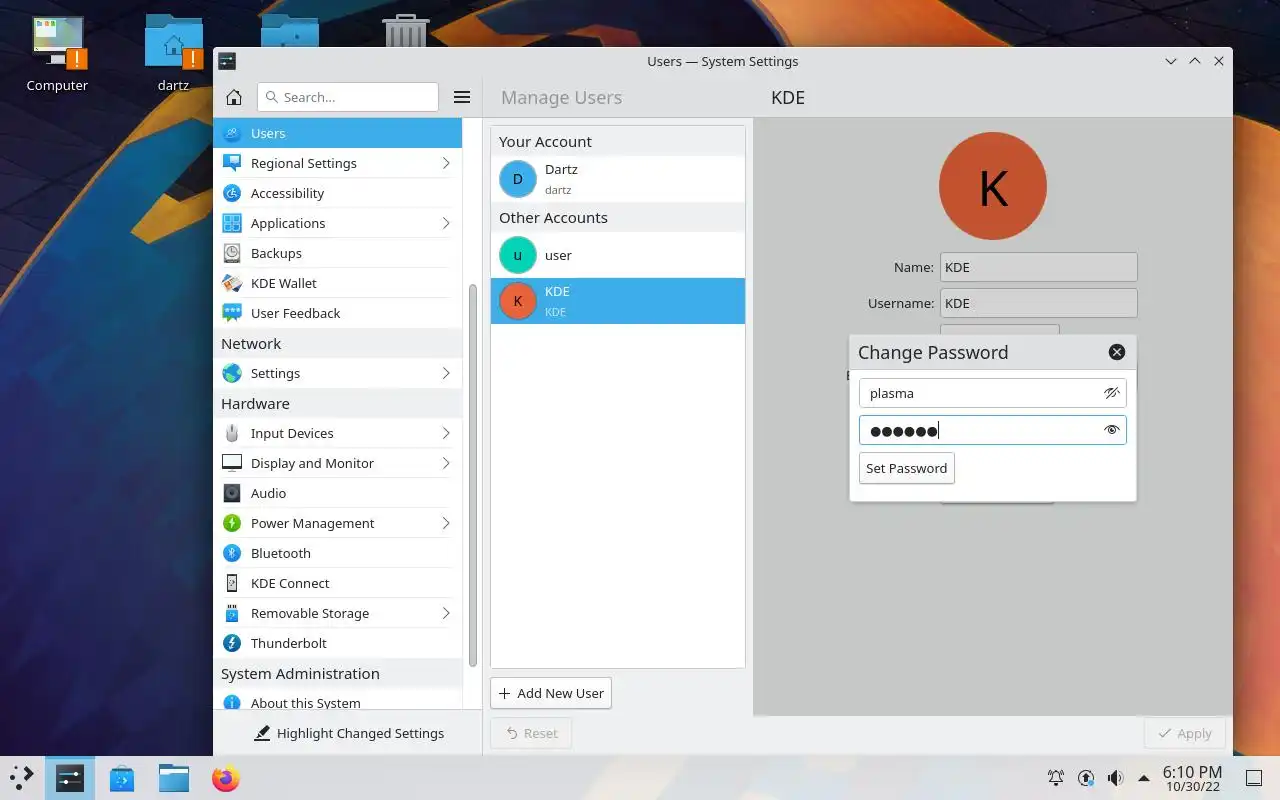Image resolution: width=1280 pixels, height=800 pixels.
Task: Expand the Applications chevron
Action: tap(446, 223)
